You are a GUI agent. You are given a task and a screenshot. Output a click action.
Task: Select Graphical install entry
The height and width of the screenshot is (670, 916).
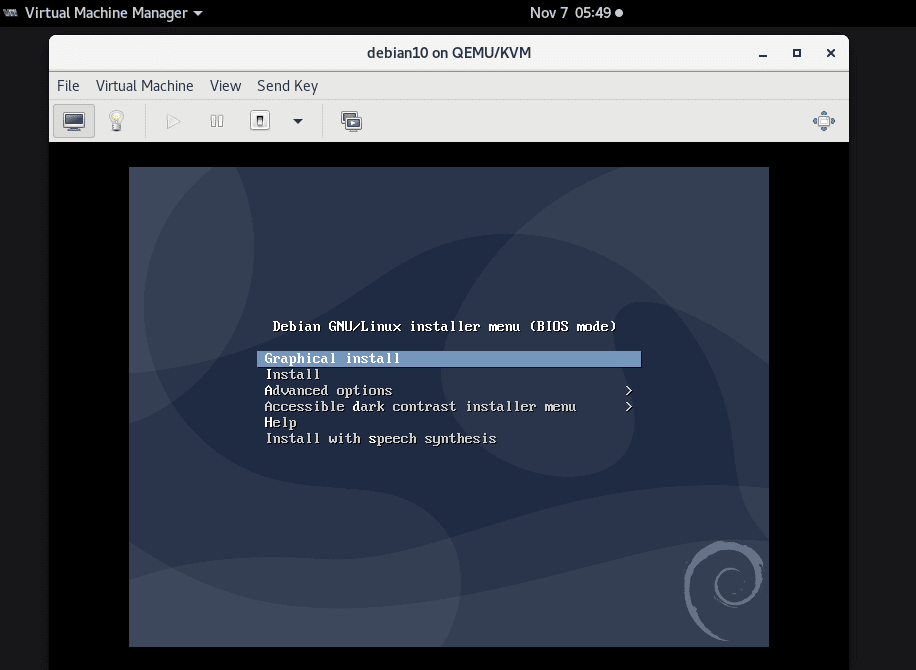pyautogui.click(x=449, y=359)
